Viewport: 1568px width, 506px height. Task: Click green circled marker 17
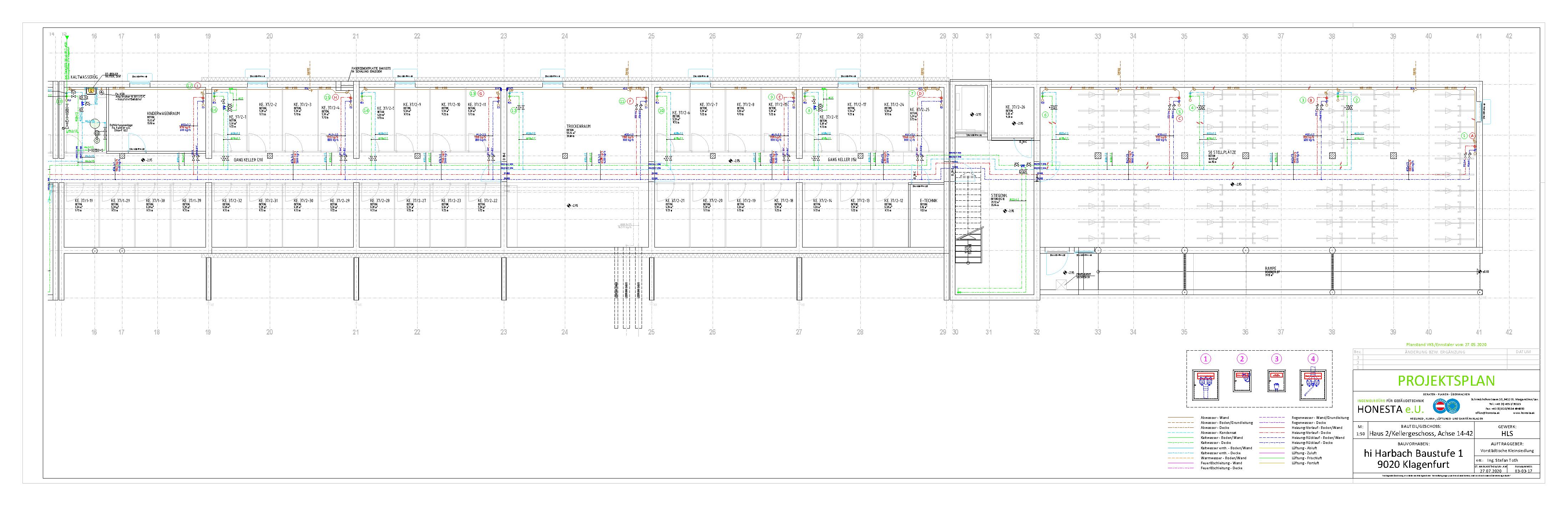(x=189, y=86)
